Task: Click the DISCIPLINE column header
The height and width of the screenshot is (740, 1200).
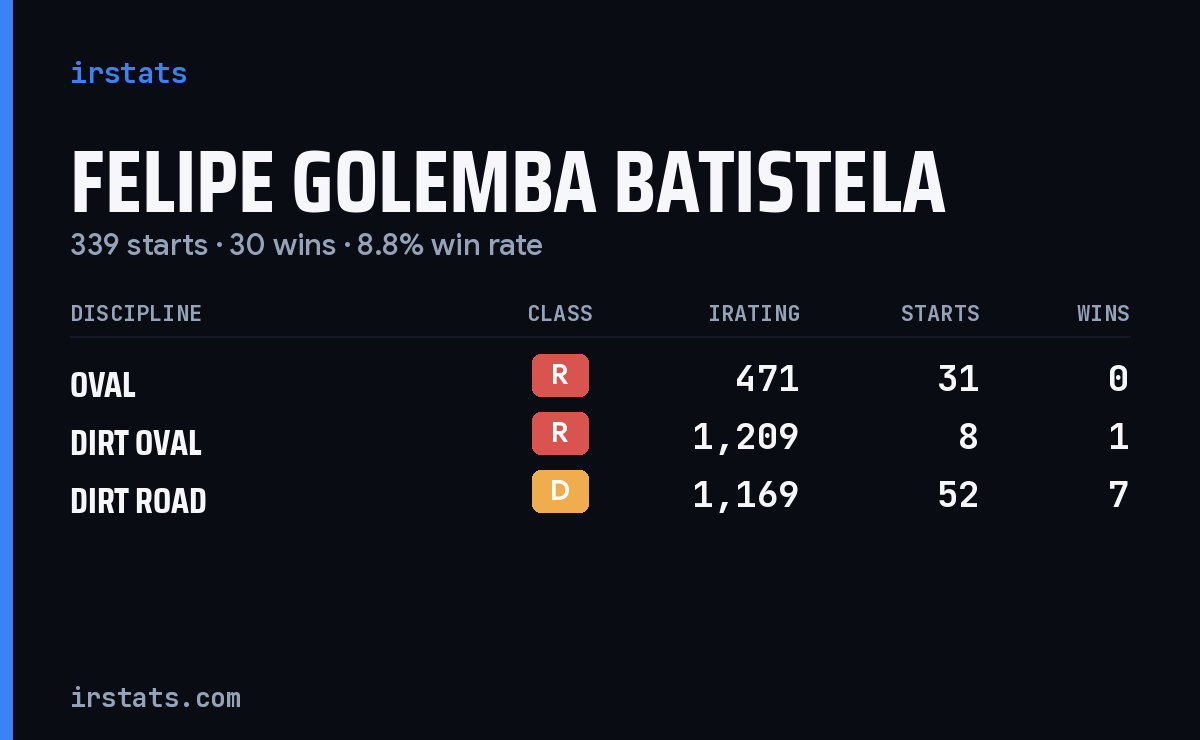Action: tap(136, 314)
